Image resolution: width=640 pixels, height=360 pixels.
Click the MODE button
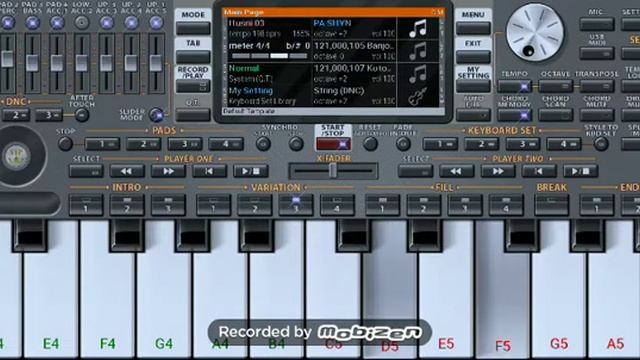pyautogui.click(x=193, y=28)
